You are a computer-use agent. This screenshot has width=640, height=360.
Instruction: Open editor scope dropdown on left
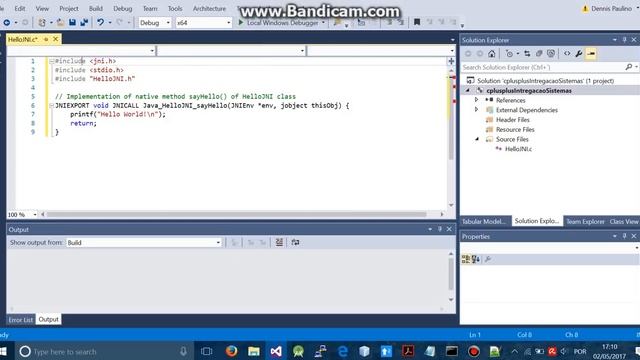[x=81, y=51]
